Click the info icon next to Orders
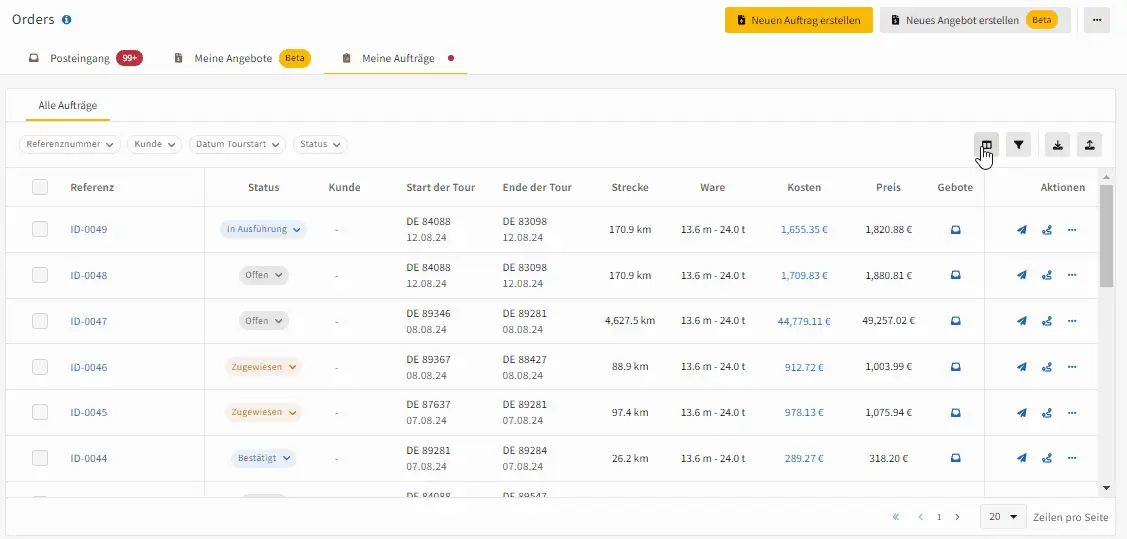Image resolution: width=1127 pixels, height=539 pixels. [x=67, y=19]
